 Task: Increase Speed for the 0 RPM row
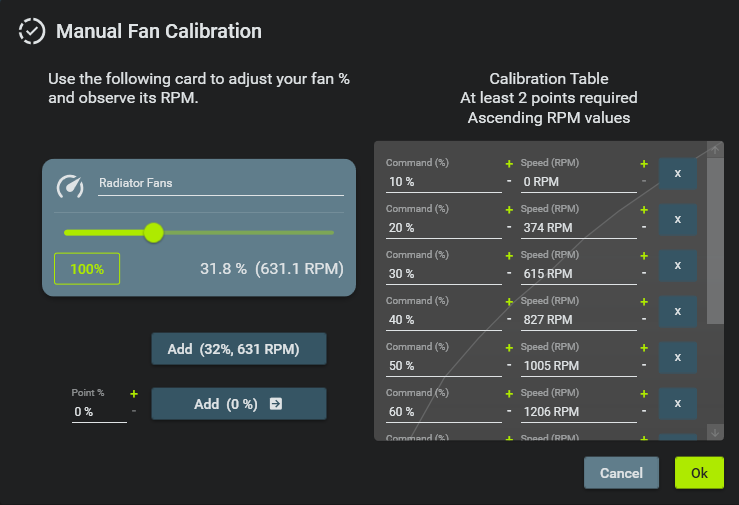644,164
